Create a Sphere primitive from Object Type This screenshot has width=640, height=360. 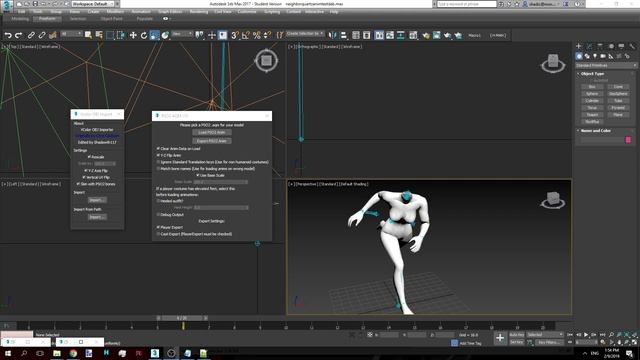coord(592,94)
